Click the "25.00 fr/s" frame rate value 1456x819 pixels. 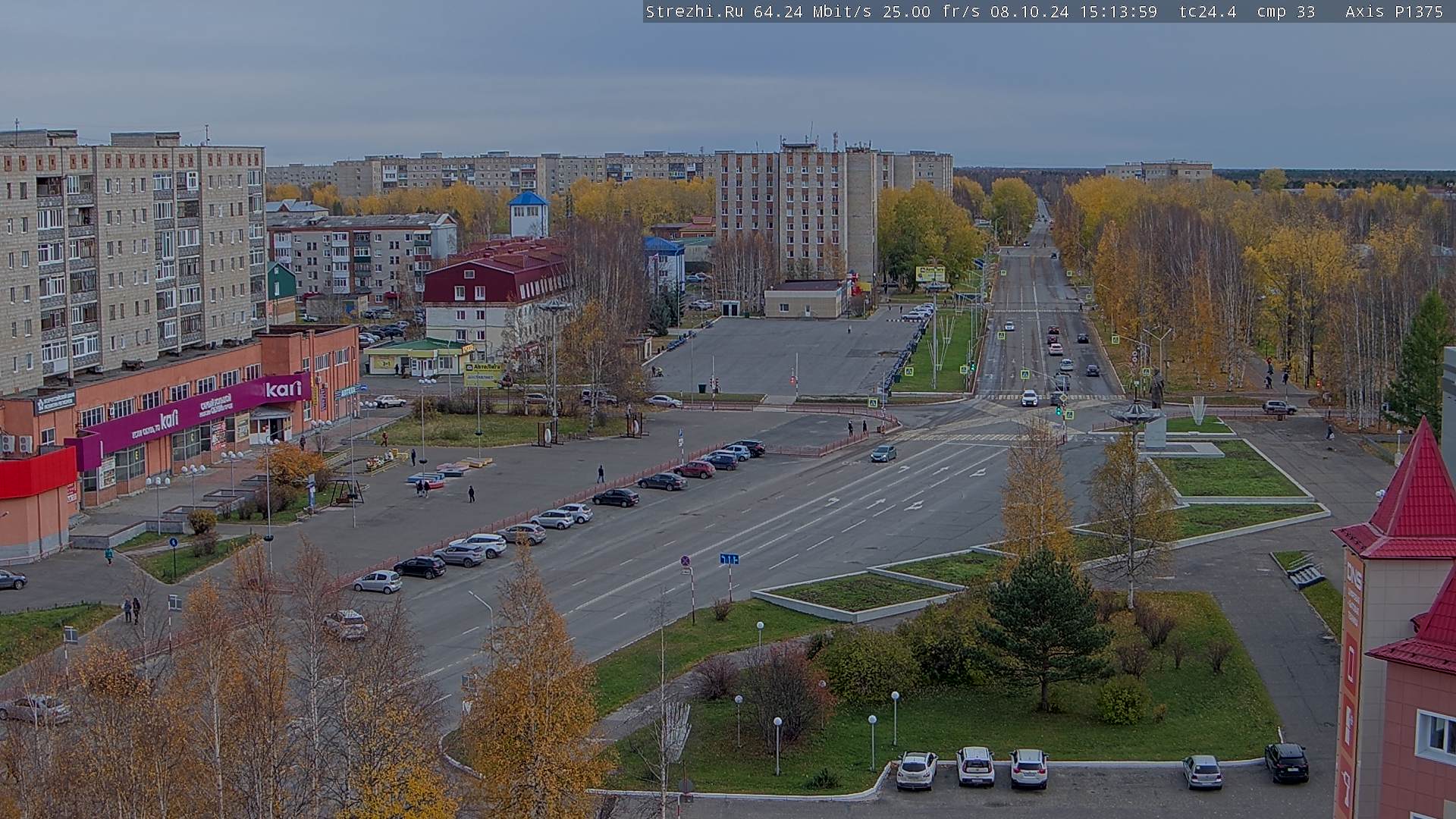pyautogui.click(x=931, y=11)
